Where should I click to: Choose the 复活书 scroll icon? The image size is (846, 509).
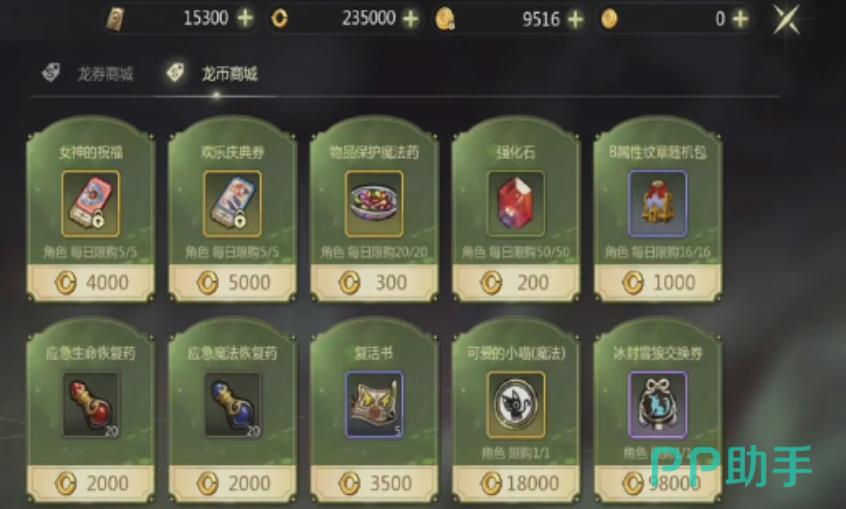pos(374,405)
